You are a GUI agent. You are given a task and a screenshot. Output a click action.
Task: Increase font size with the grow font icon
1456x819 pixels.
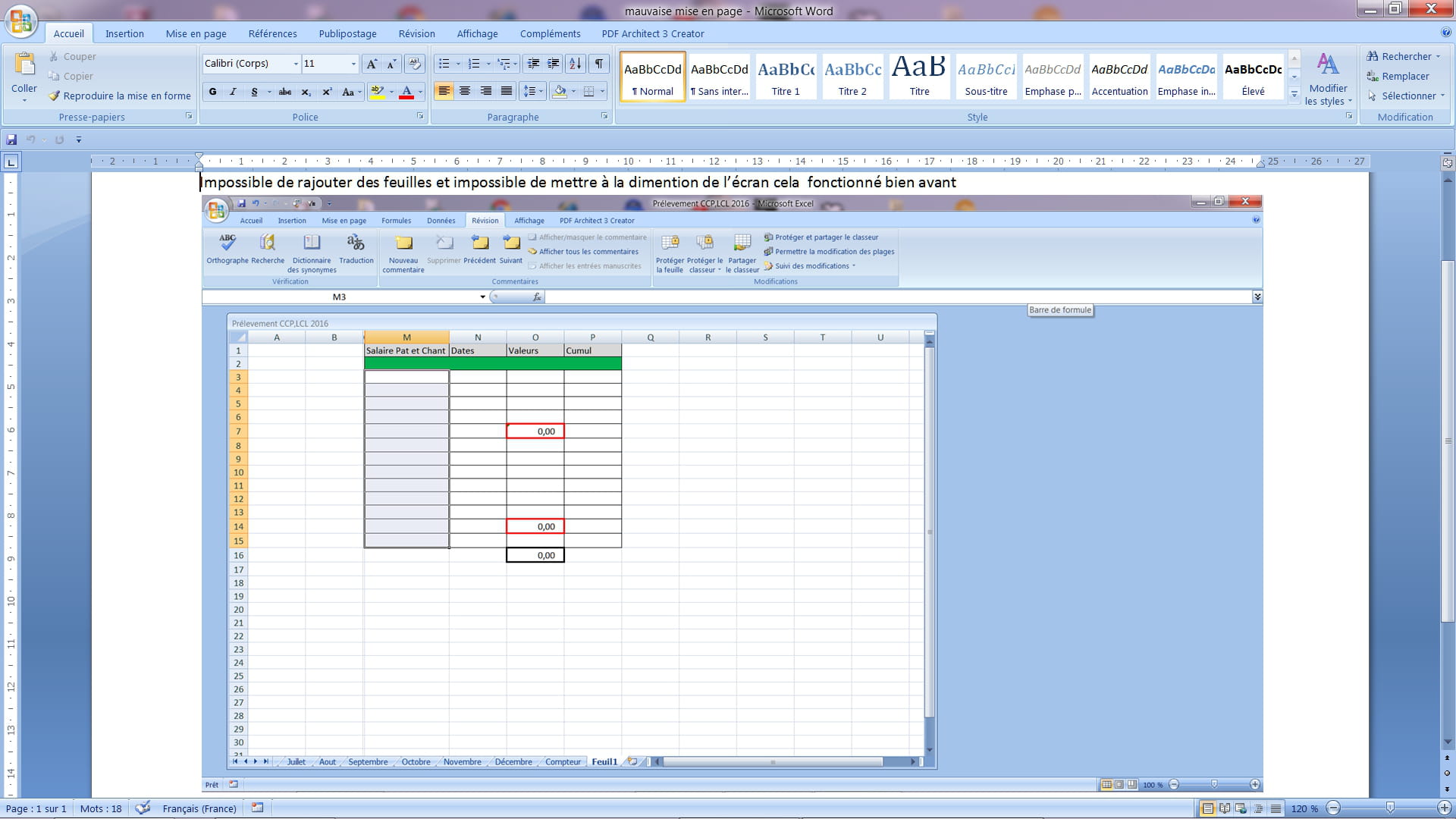(x=372, y=64)
